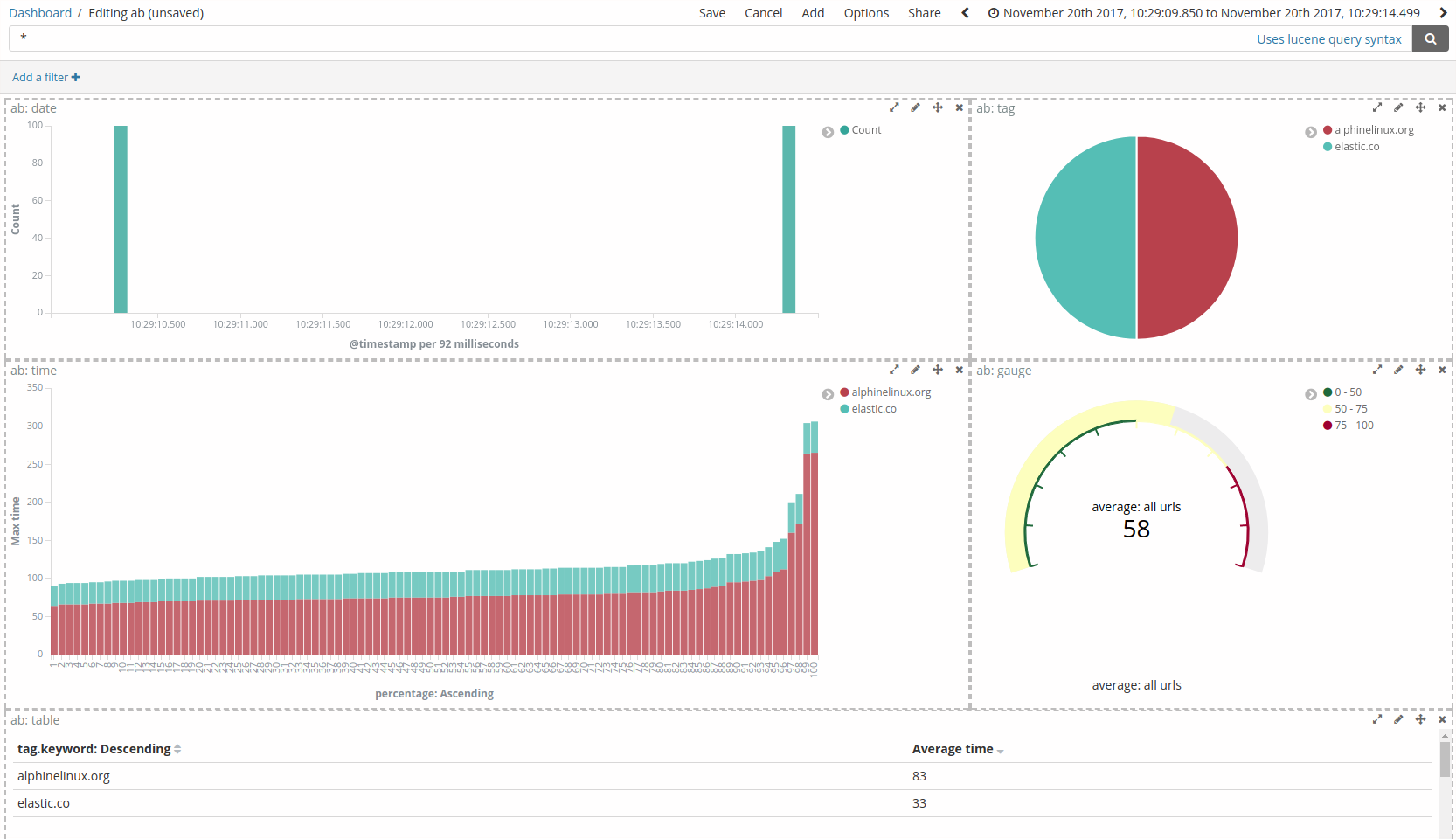
Task: Edit the ab: tag visualization
Action: tap(1398, 107)
